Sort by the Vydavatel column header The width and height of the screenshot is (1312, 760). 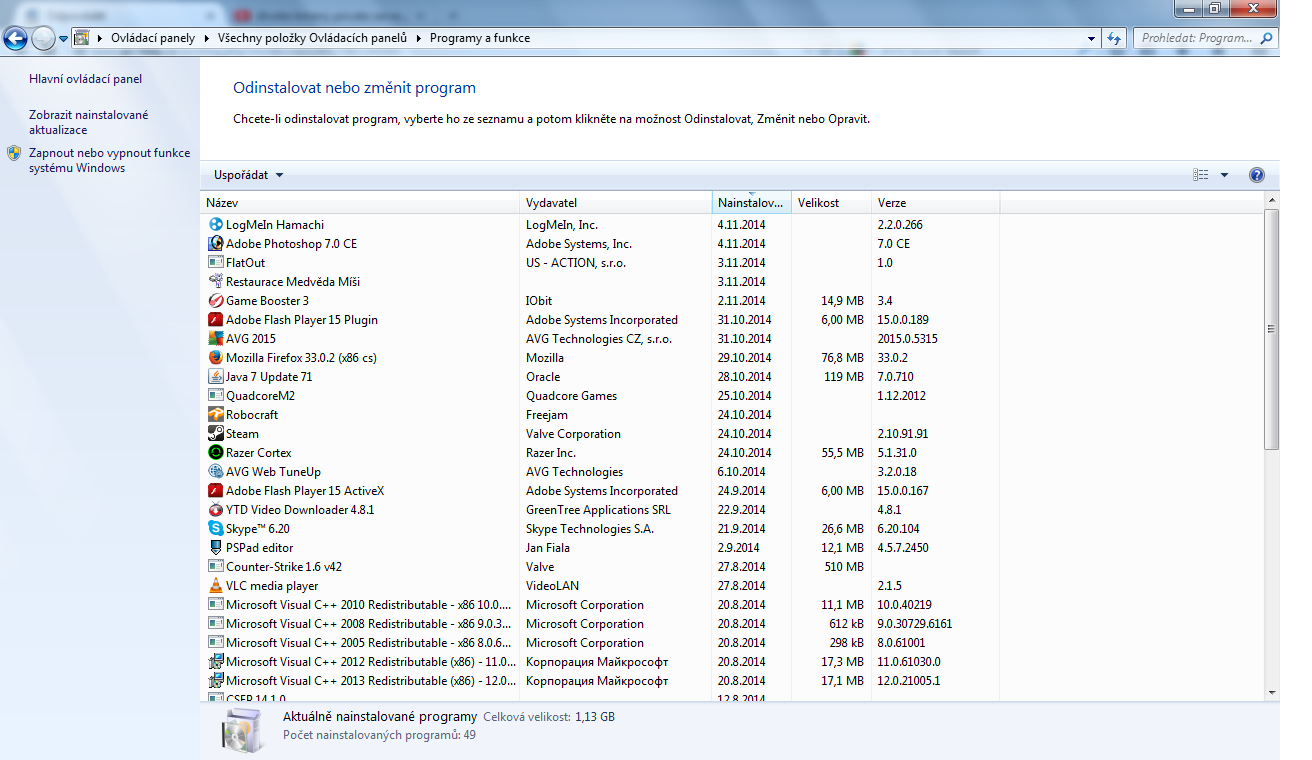(x=616, y=203)
